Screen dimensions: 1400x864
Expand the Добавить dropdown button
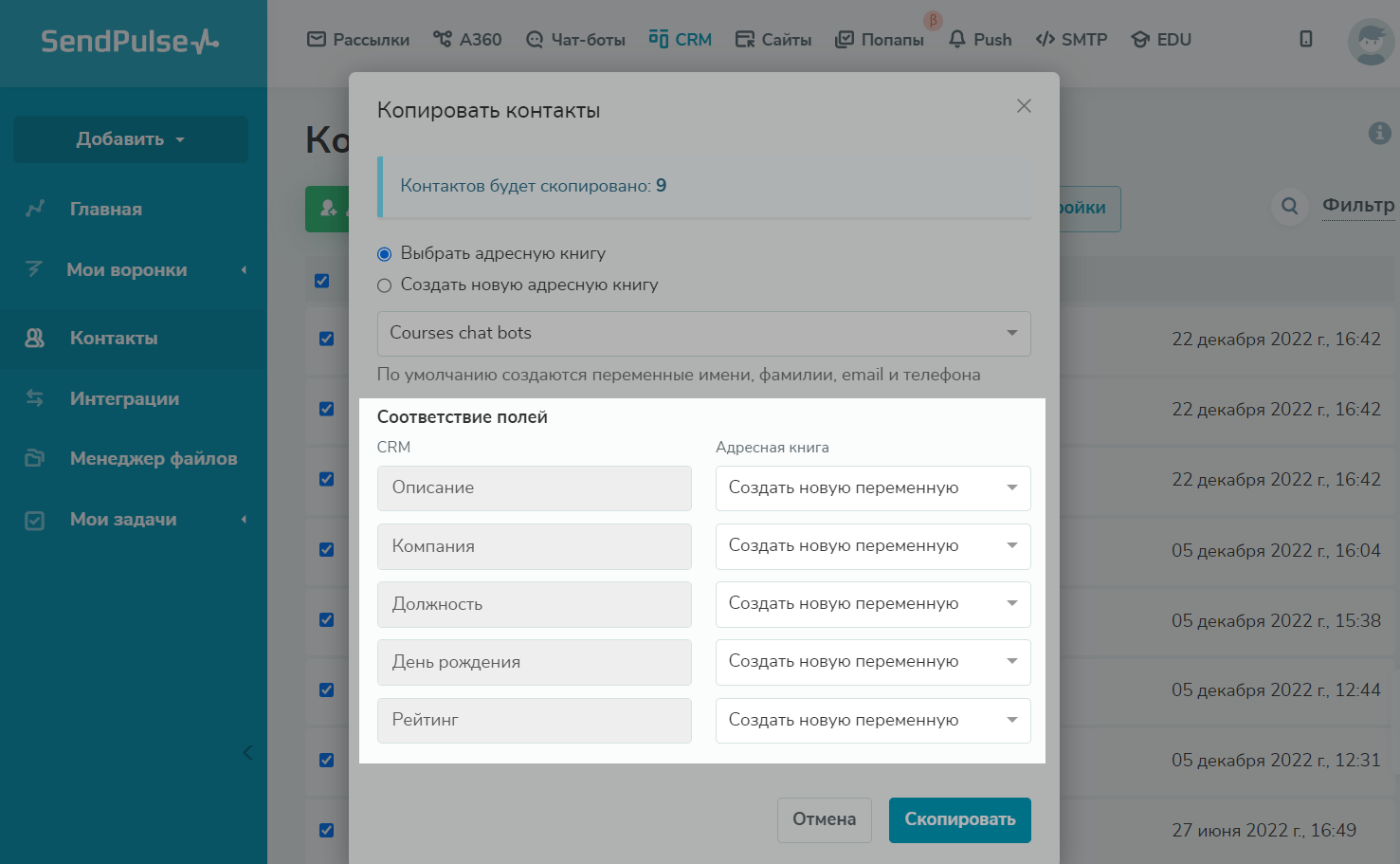point(131,139)
